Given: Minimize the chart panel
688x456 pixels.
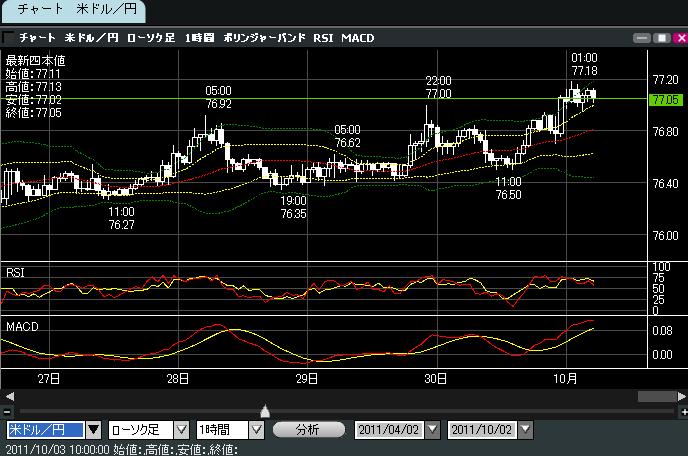Looking at the screenshot, I should [x=643, y=37].
